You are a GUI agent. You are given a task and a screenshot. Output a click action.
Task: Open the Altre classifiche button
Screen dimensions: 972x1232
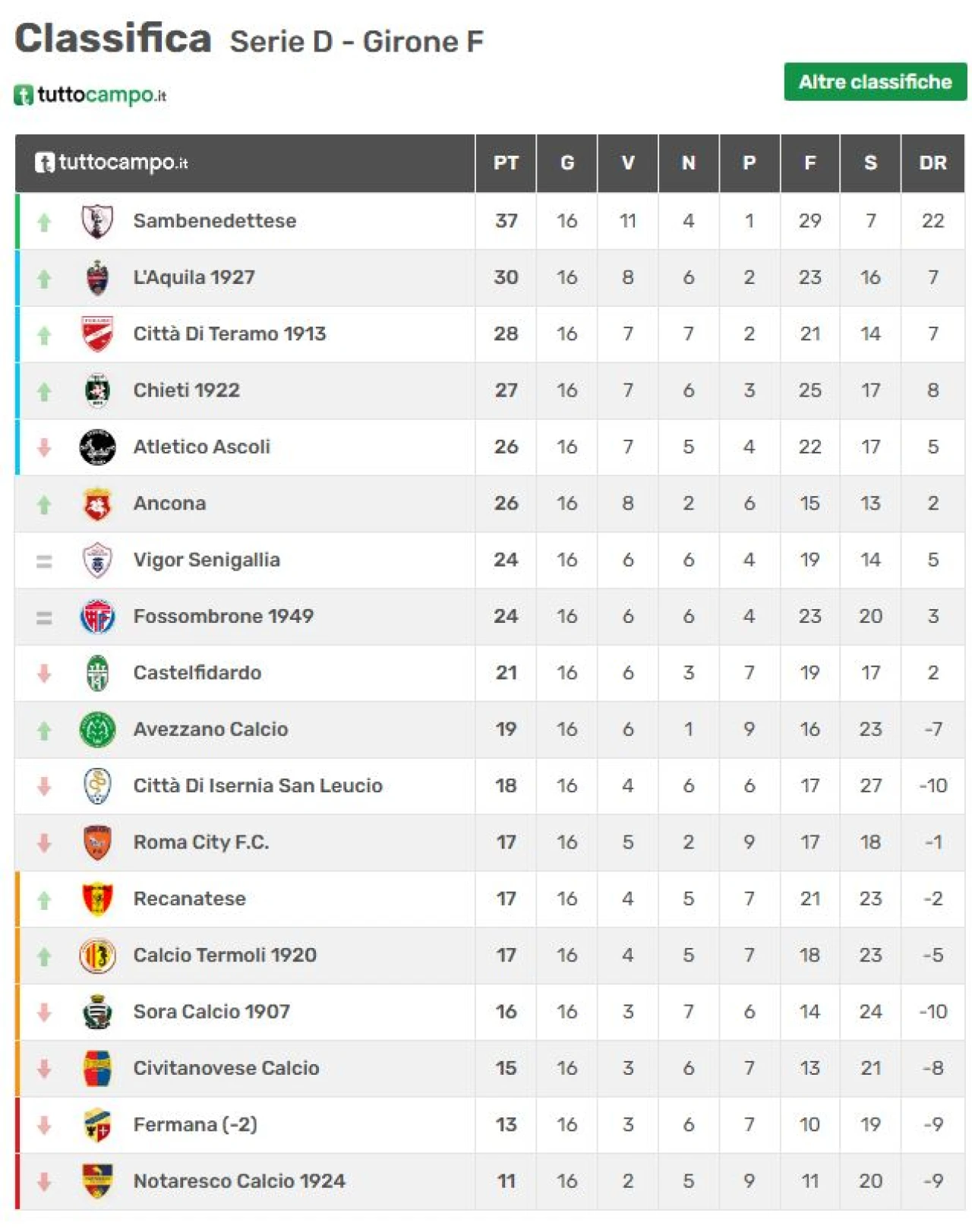tap(875, 81)
